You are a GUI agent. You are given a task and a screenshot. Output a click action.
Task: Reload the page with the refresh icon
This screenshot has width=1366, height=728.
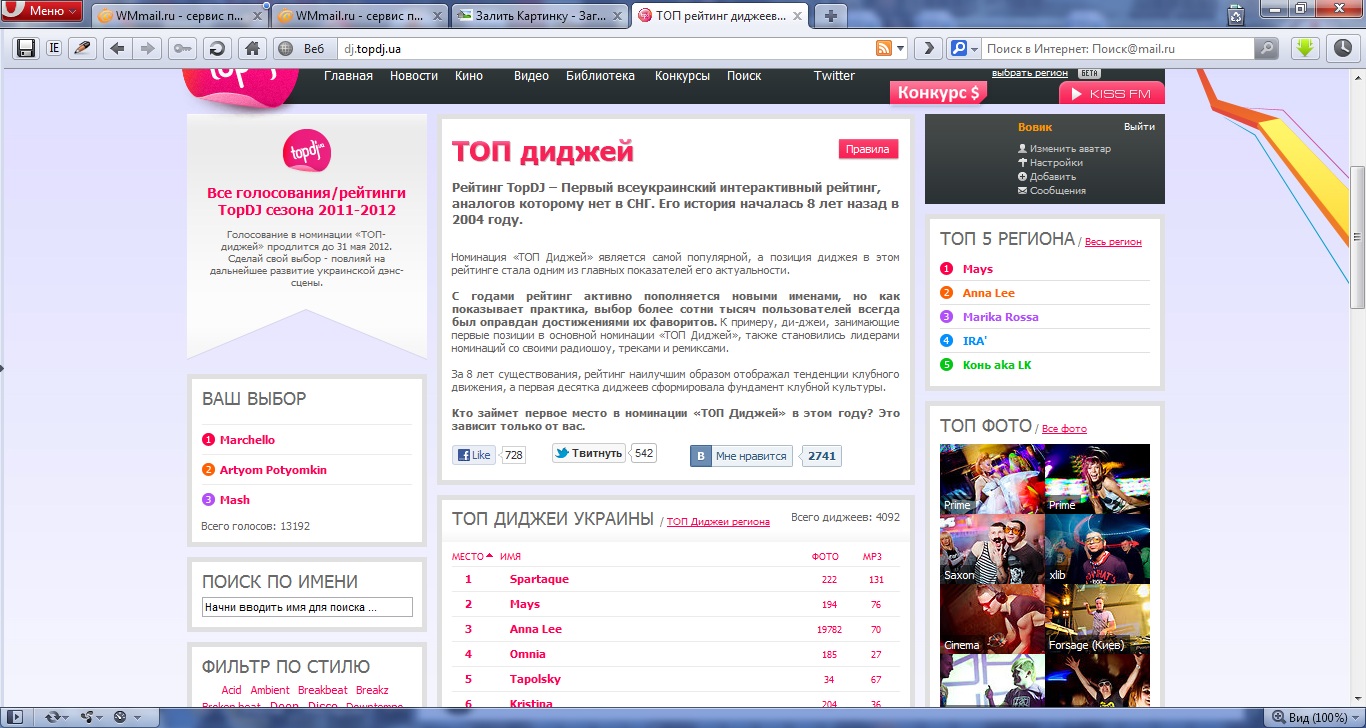tap(217, 48)
